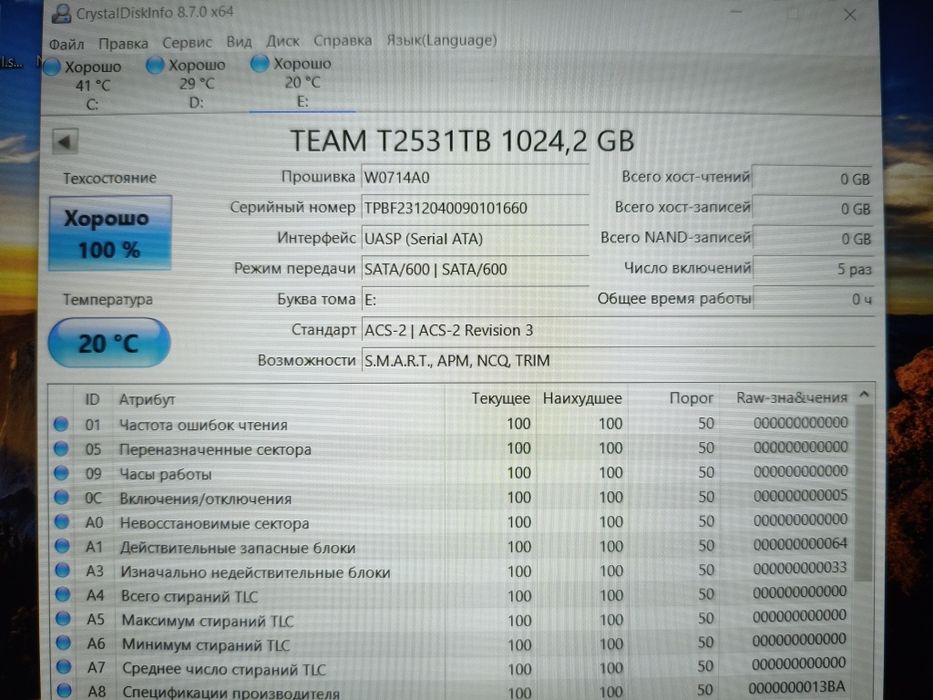This screenshot has width=933, height=700.
Task: Select disk C: at 41 °C
Action: coord(83,85)
